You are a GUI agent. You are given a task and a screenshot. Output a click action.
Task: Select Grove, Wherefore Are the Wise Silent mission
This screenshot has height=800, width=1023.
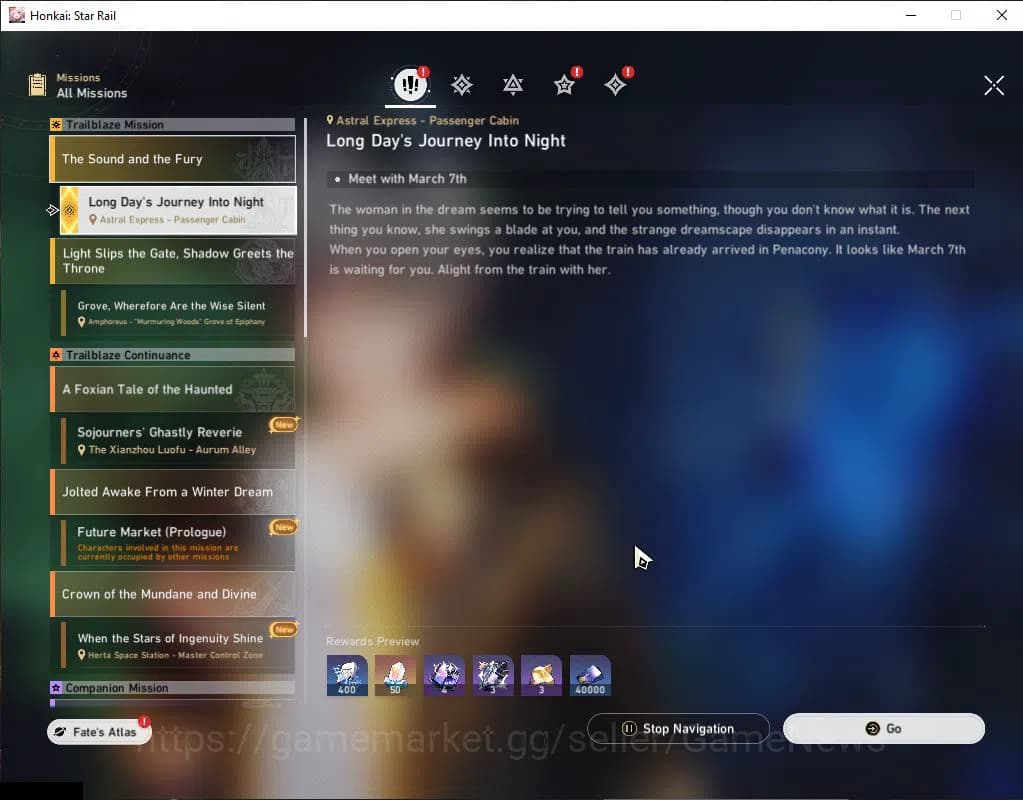tap(177, 313)
